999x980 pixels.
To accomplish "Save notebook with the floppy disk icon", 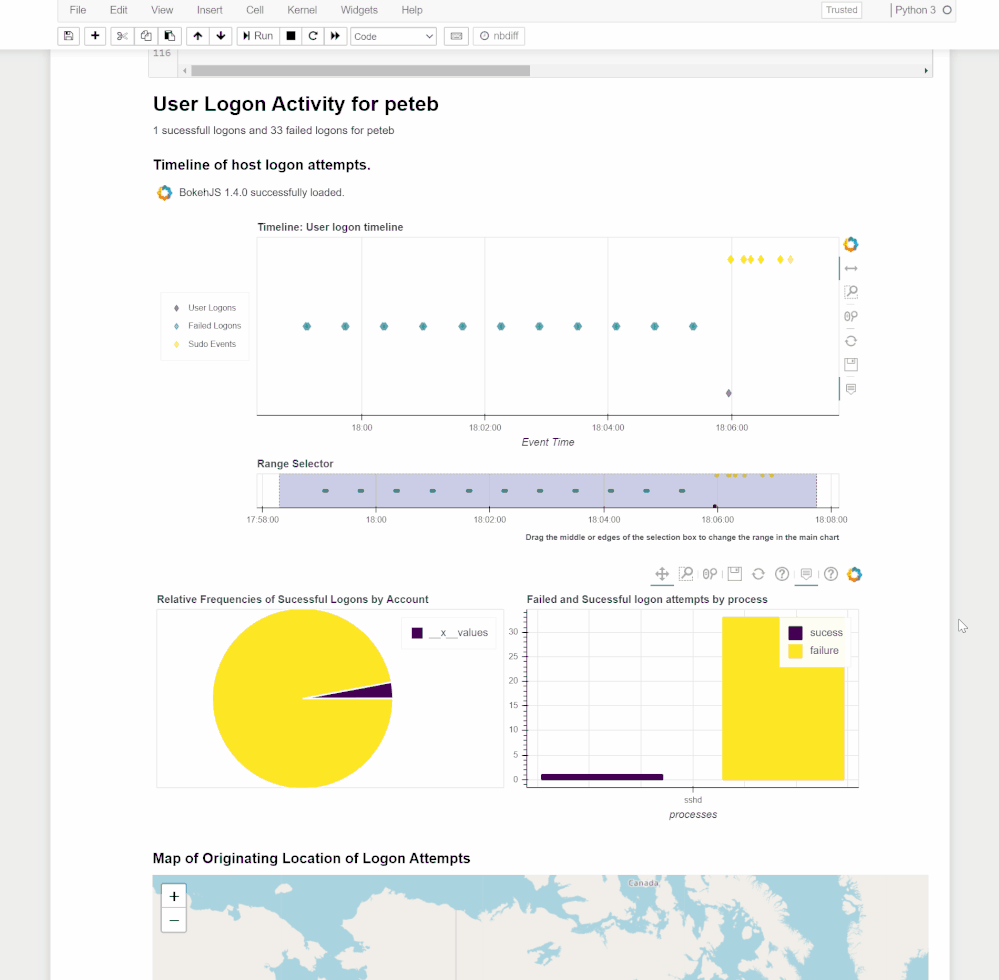I will pos(68,36).
